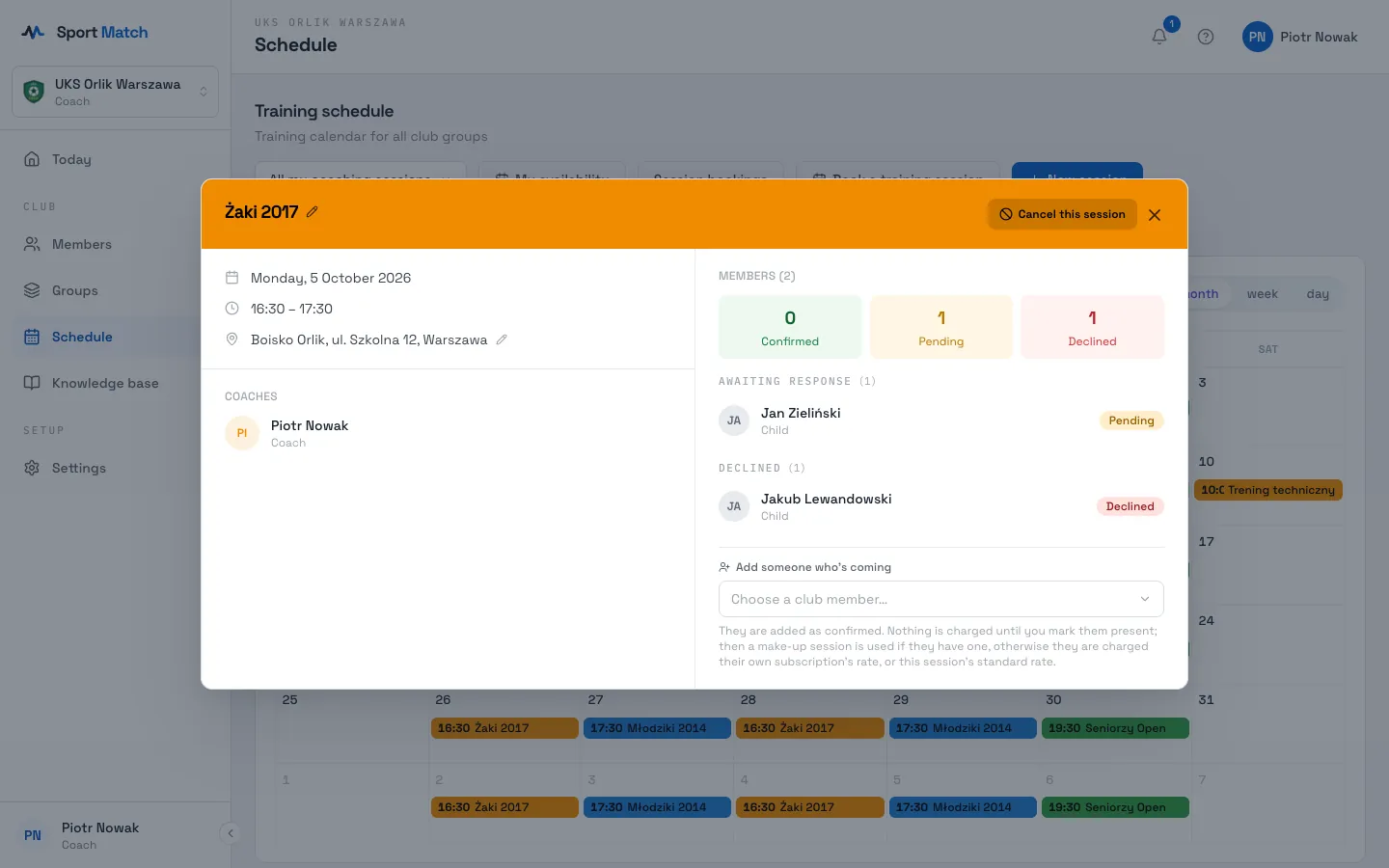Open the Młodziki 2014 event on the 27th

tap(657, 728)
